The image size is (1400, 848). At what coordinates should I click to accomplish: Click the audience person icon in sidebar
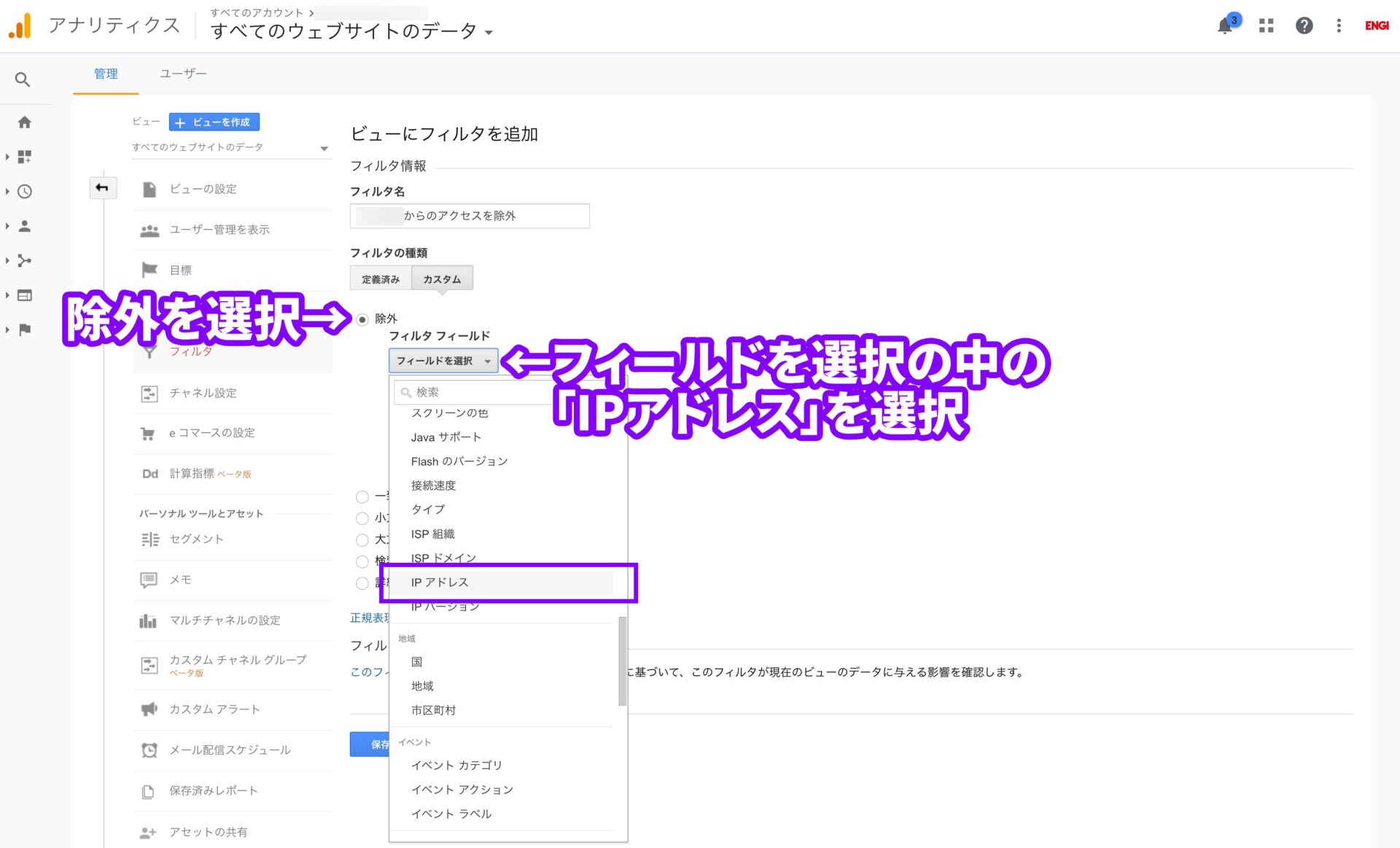[24, 226]
